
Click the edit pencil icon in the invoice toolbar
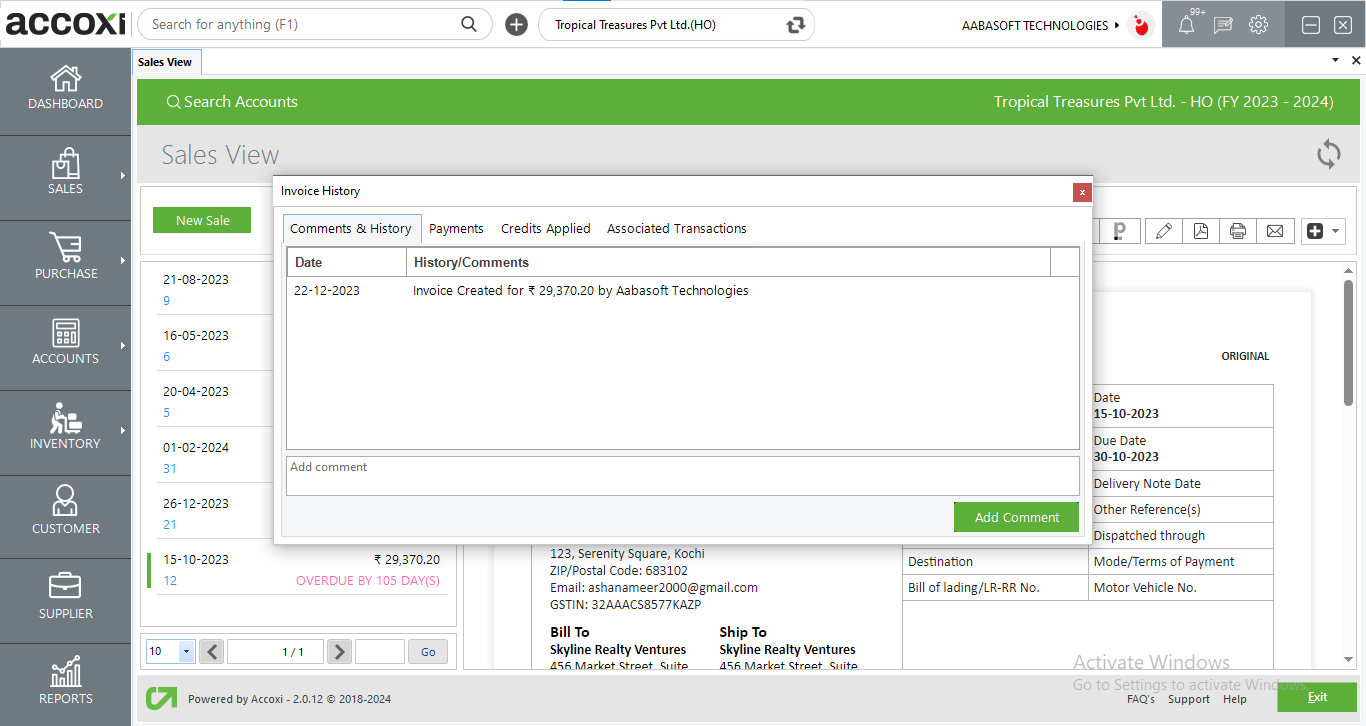tap(1163, 231)
